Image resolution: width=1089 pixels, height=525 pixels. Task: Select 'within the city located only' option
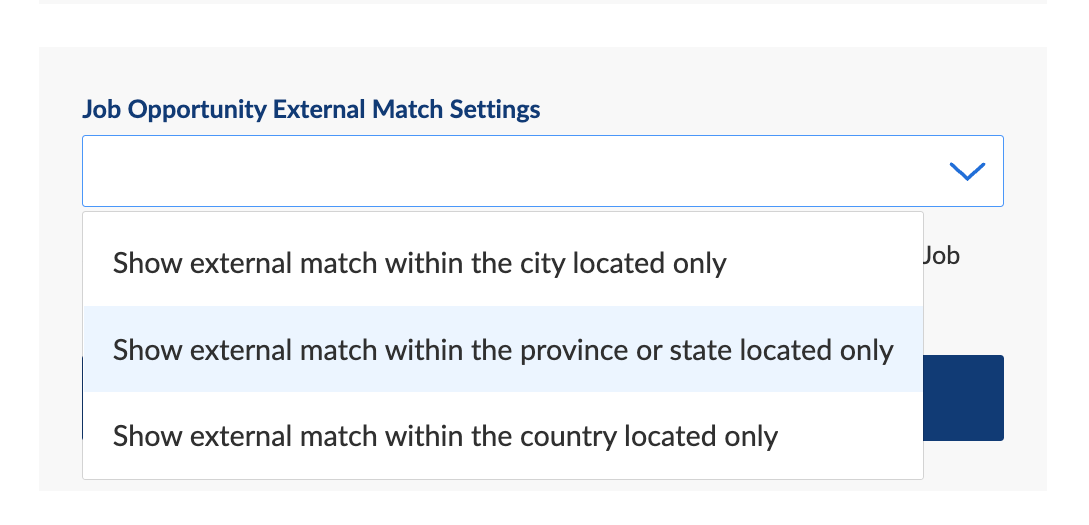tap(419, 264)
